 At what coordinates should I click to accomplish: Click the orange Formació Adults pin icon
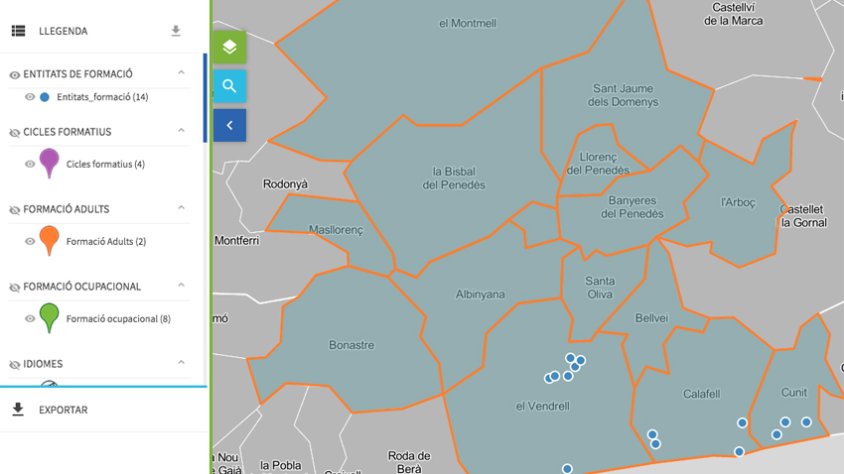pos(49,240)
